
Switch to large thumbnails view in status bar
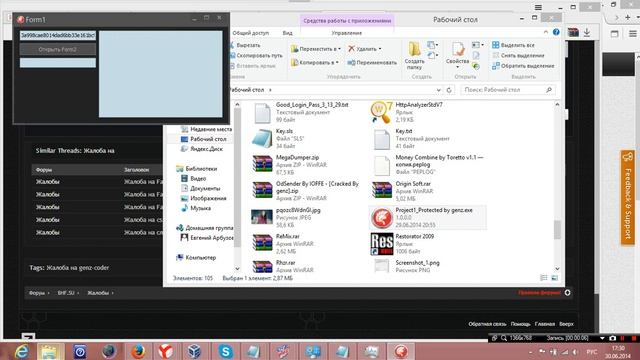554,278
